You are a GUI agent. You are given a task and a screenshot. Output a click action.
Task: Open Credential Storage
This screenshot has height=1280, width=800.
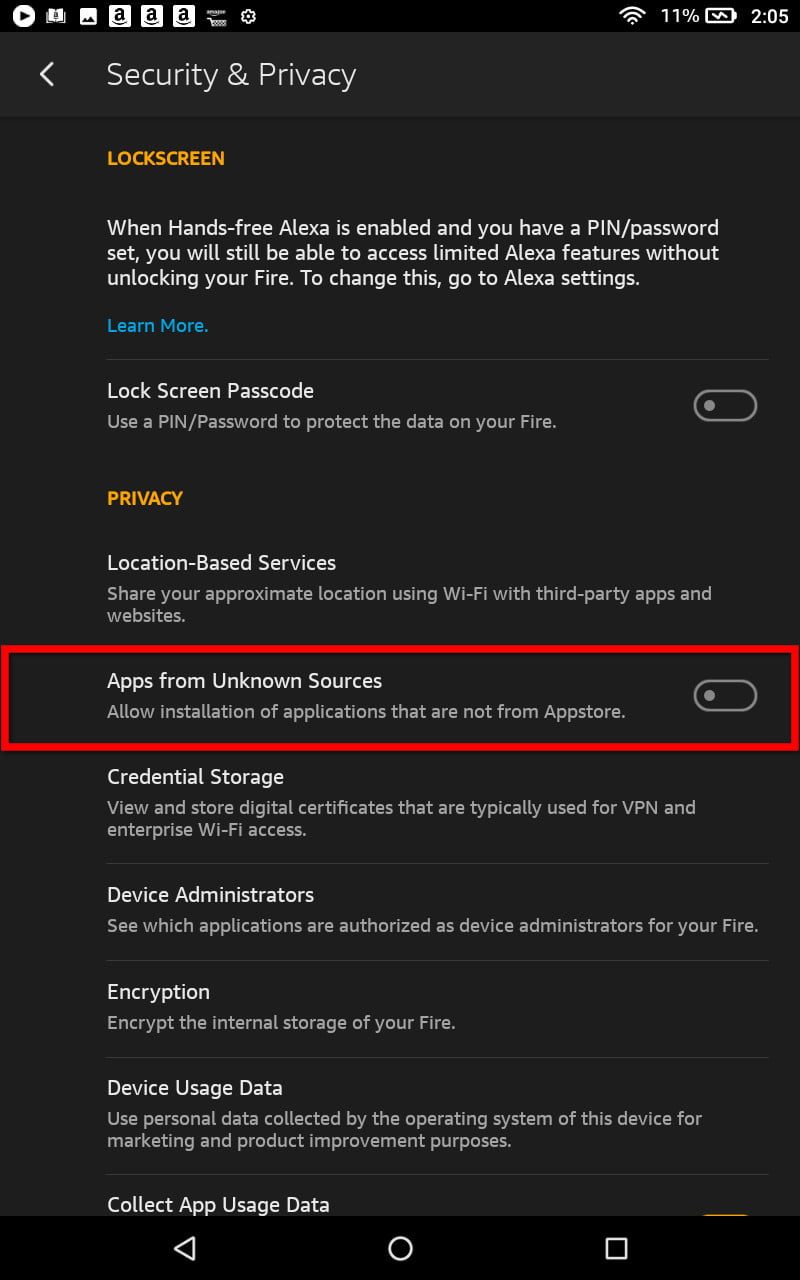pos(400,802)
